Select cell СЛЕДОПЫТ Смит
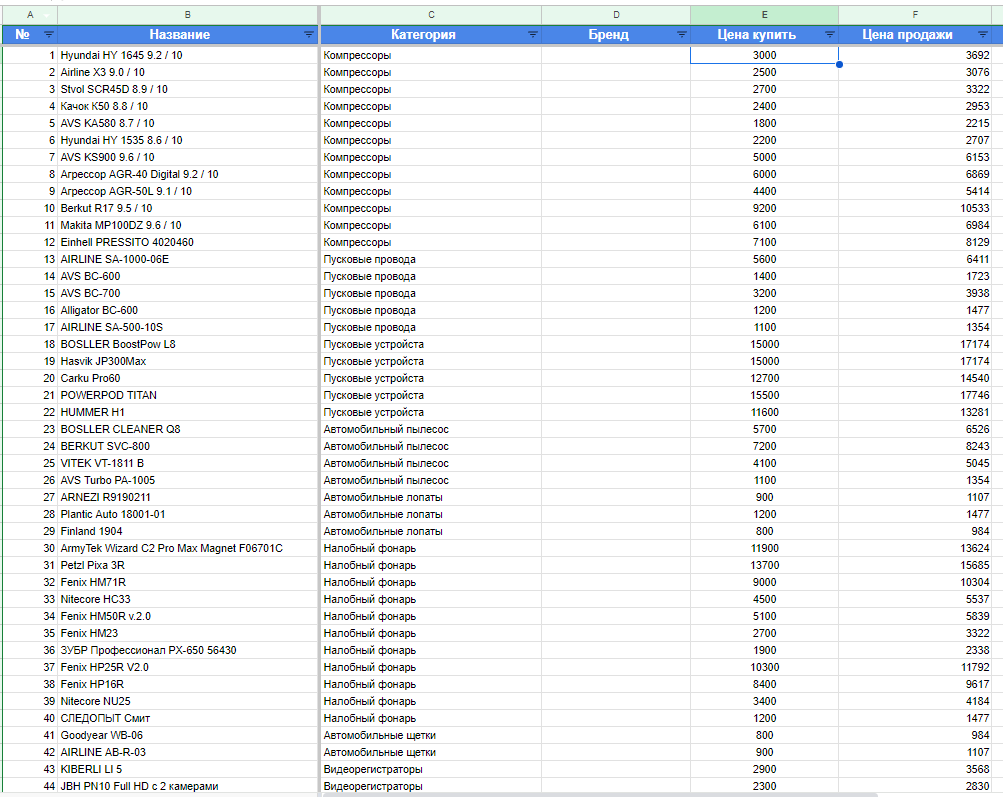This screenshot has width=1003, height=797. [x=187, y=718]
